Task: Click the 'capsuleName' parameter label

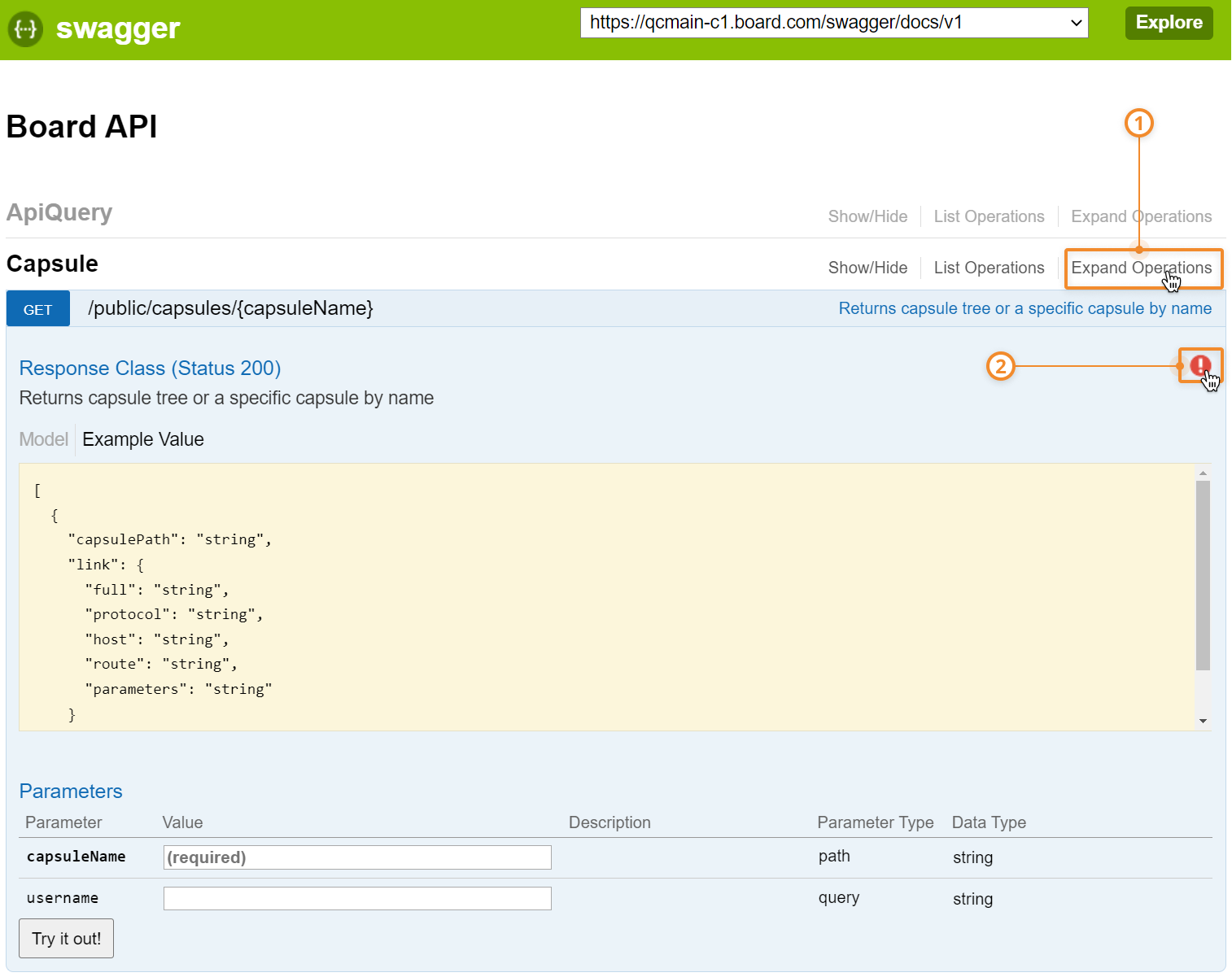Action: (76, 857)
